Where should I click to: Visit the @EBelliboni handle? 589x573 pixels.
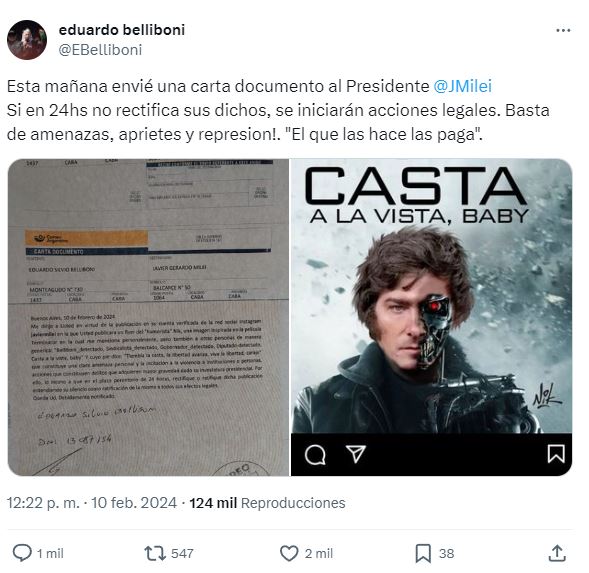[x=100, y=50]
